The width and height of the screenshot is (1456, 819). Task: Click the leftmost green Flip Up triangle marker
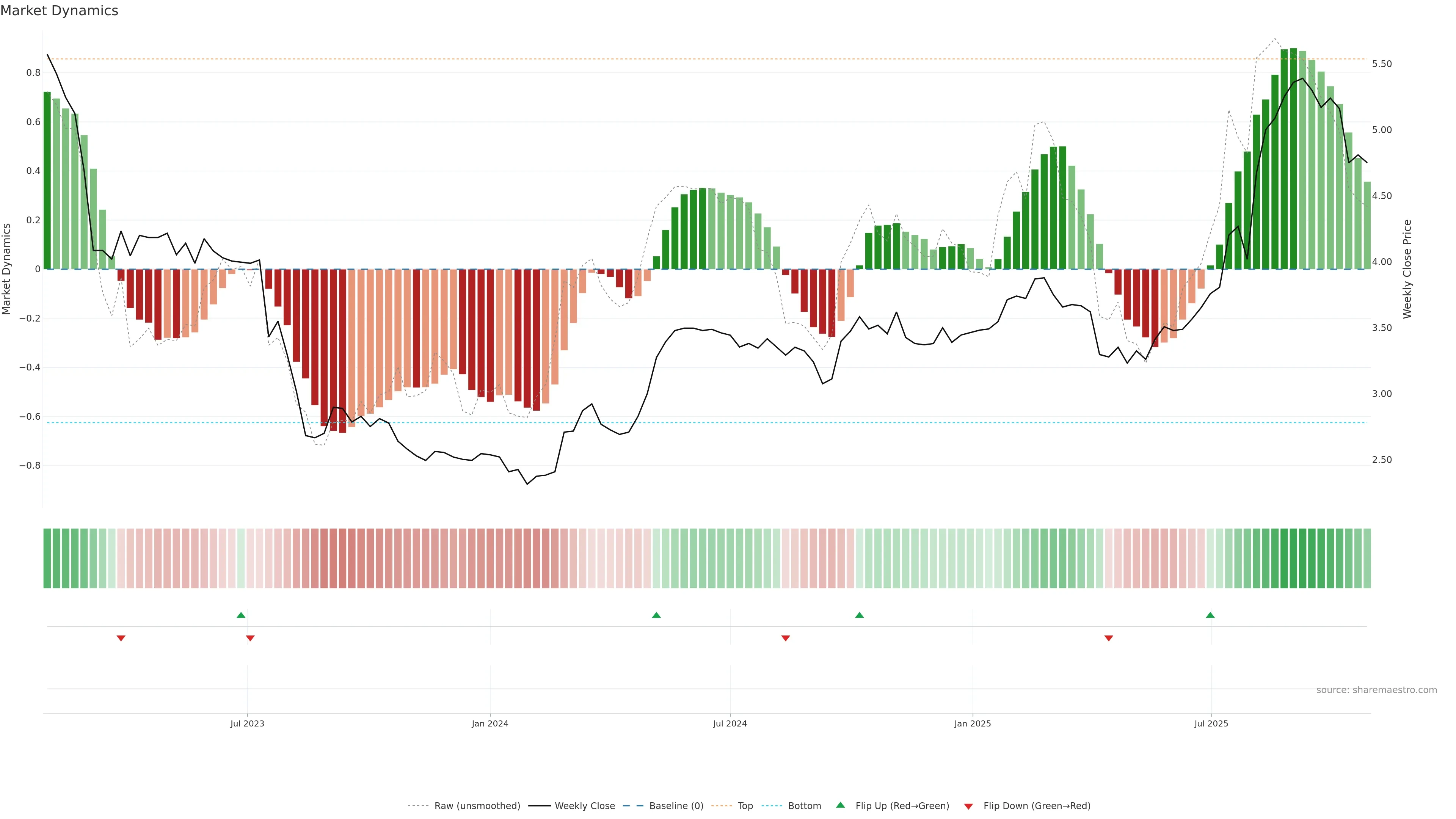tap(241, 615)
